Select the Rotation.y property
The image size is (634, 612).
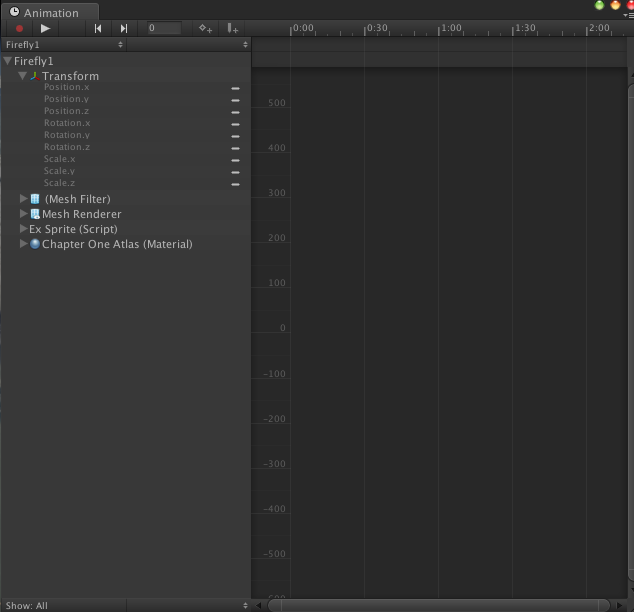click(x=67, y=135)
